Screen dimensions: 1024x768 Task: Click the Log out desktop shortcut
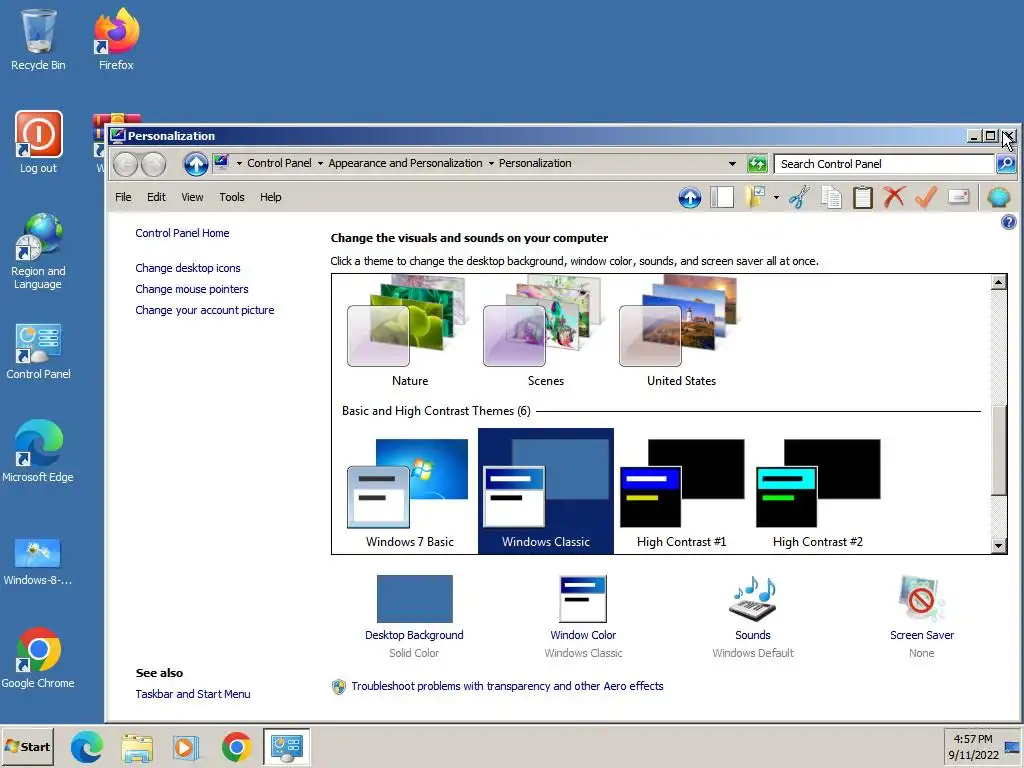[x=39, y=142]
